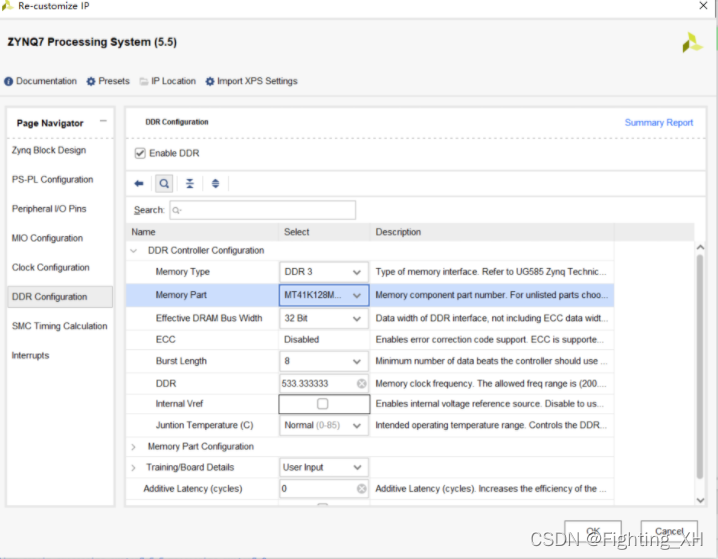The height and width of the screenshot is (559, 718).
Task: Click the Name column header
Action: tap(202, 232)
